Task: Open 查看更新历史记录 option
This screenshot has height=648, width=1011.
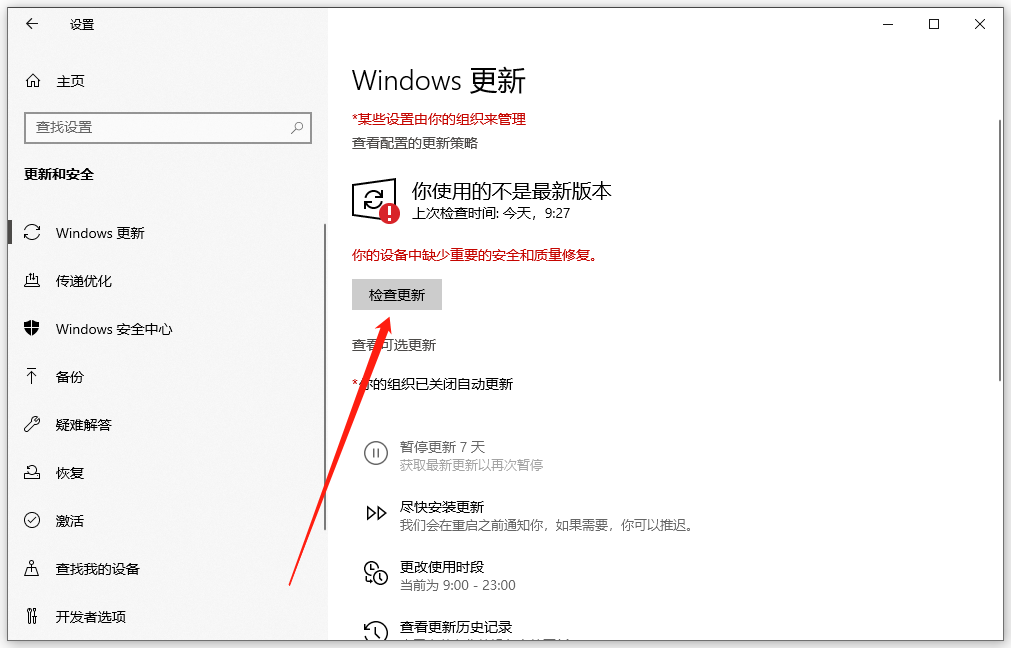Action: (x=456, y=627)
